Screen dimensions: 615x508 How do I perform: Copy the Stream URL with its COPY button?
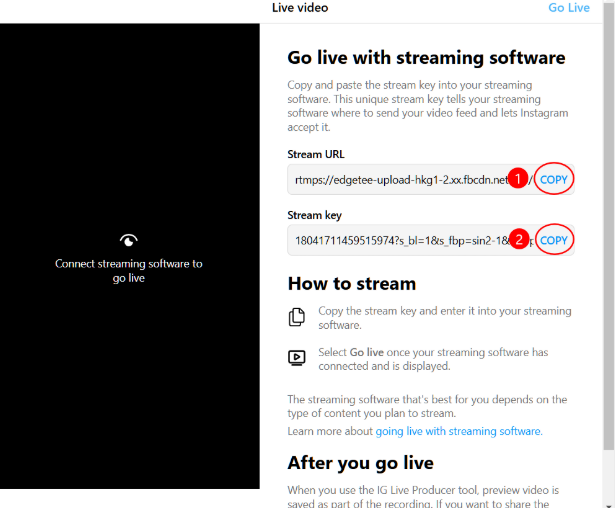point(554,180)
